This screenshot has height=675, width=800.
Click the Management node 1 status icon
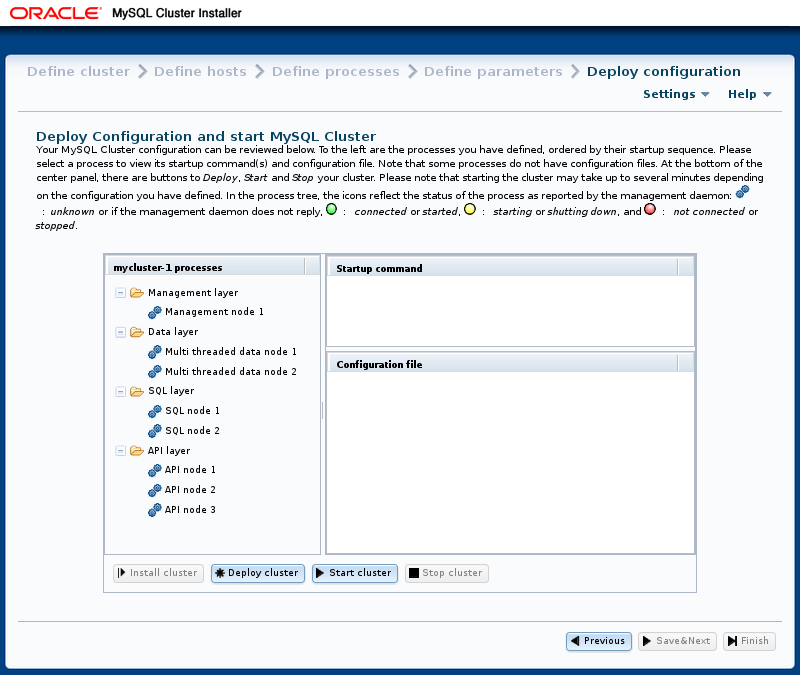click(x=154, y=312)
